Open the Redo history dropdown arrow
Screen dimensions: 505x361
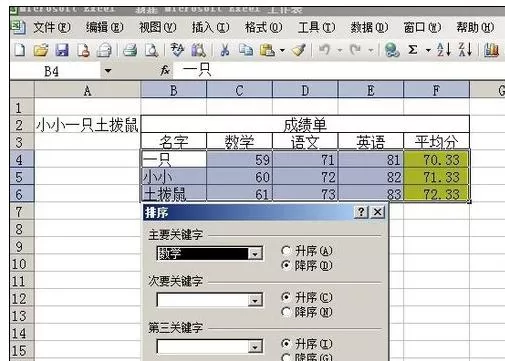tap(371, 51)
